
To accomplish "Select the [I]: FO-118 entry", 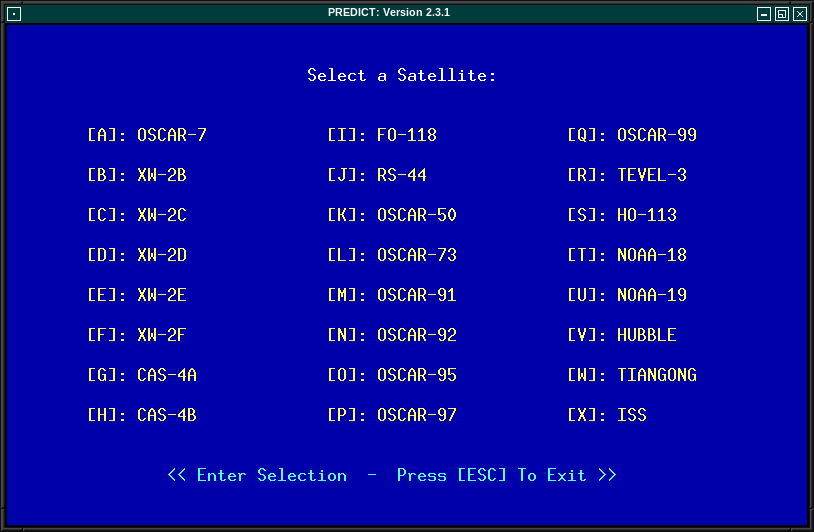I will click(382, 135).
